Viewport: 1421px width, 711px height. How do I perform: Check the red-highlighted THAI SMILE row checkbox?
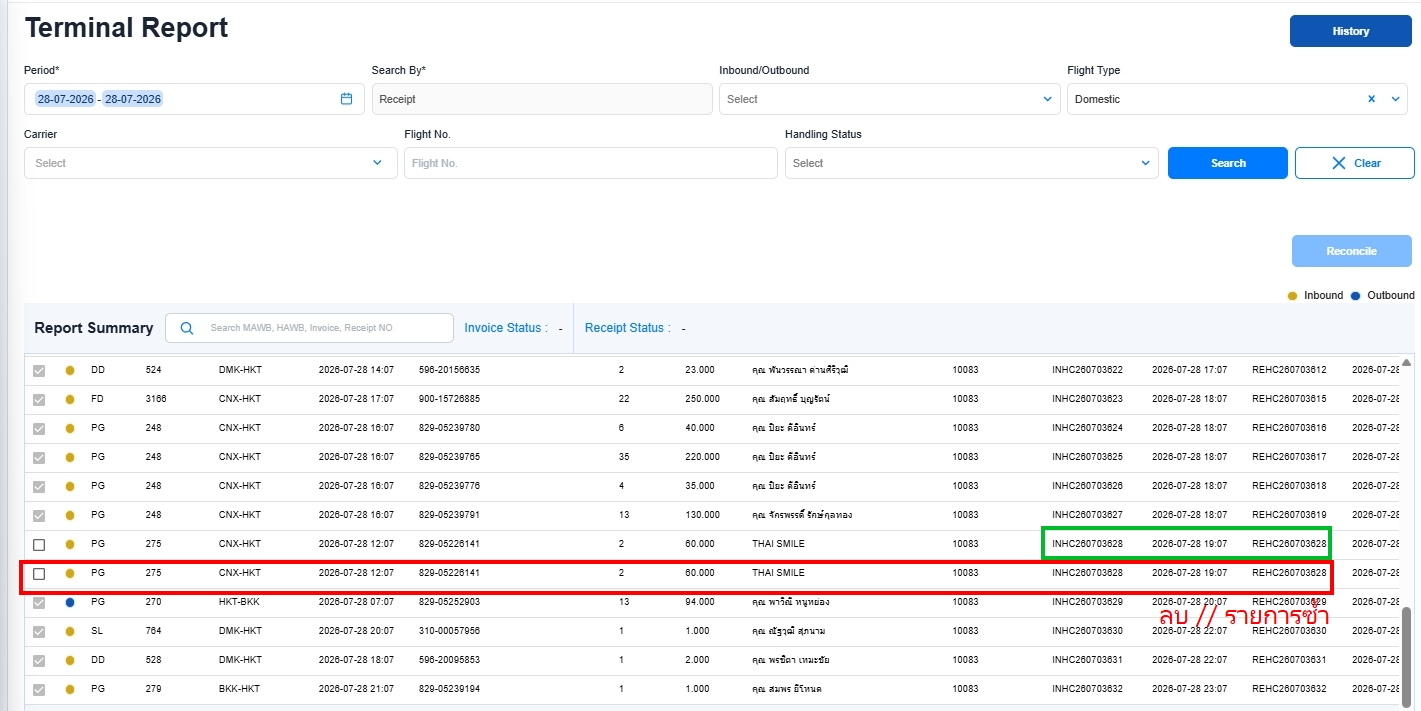point(39,574)
